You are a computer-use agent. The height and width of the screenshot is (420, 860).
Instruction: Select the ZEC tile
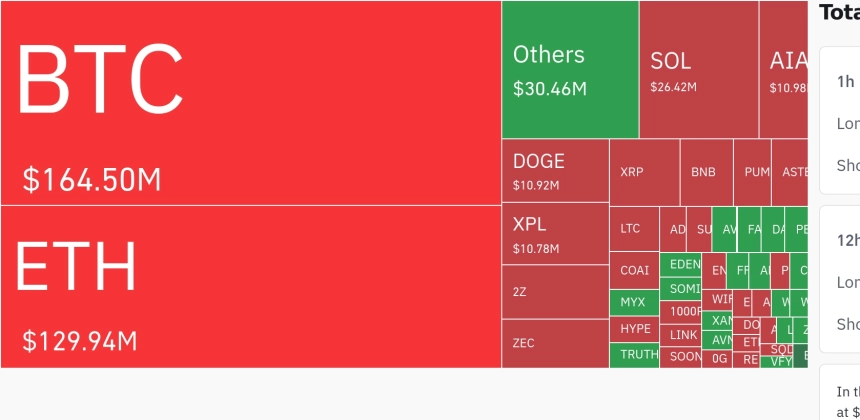555,343
